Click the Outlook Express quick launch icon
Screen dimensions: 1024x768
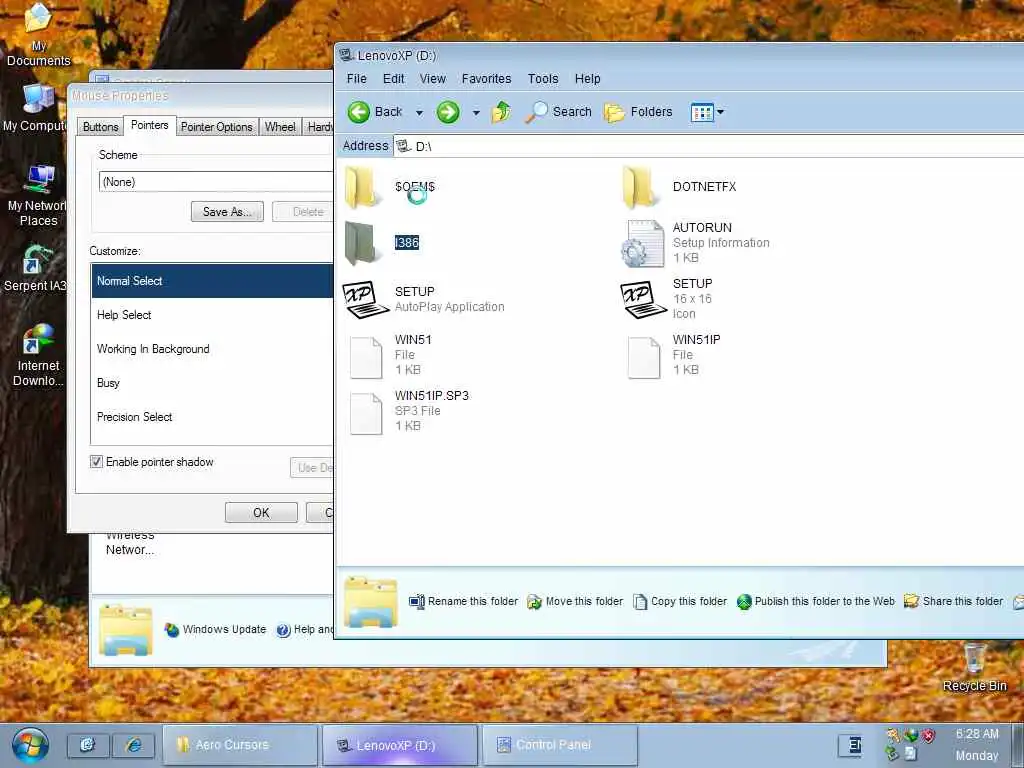tap(88, 745)
